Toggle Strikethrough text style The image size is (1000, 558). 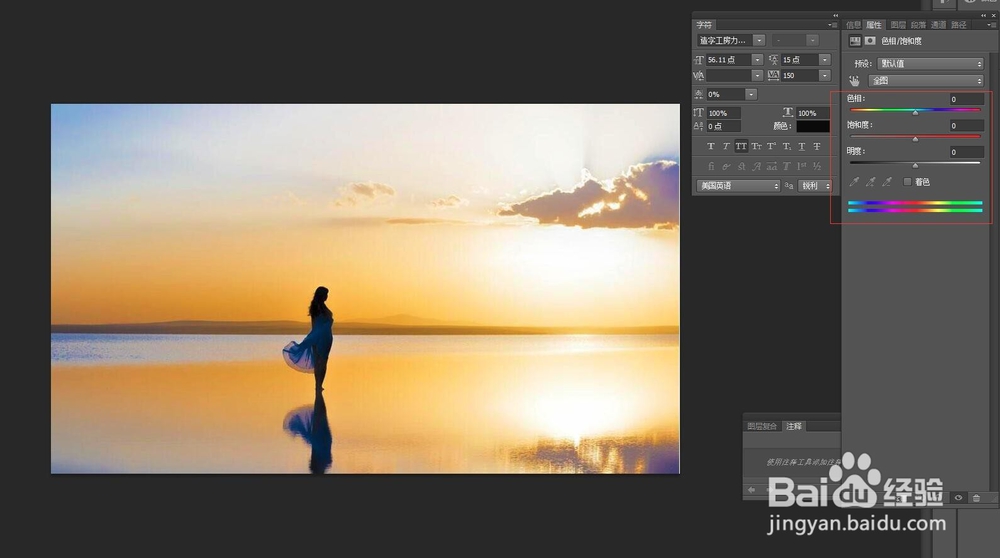(817, 147)
